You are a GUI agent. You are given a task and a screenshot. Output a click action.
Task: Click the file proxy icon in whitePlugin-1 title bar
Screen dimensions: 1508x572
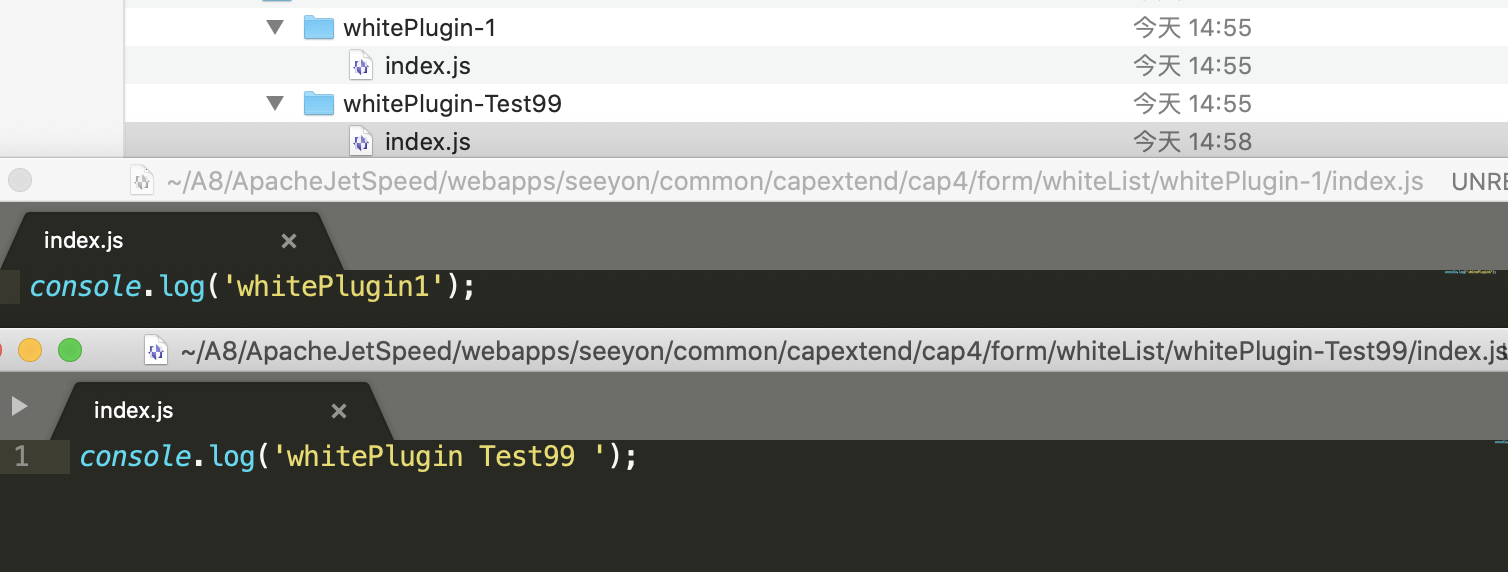point(143,181)
